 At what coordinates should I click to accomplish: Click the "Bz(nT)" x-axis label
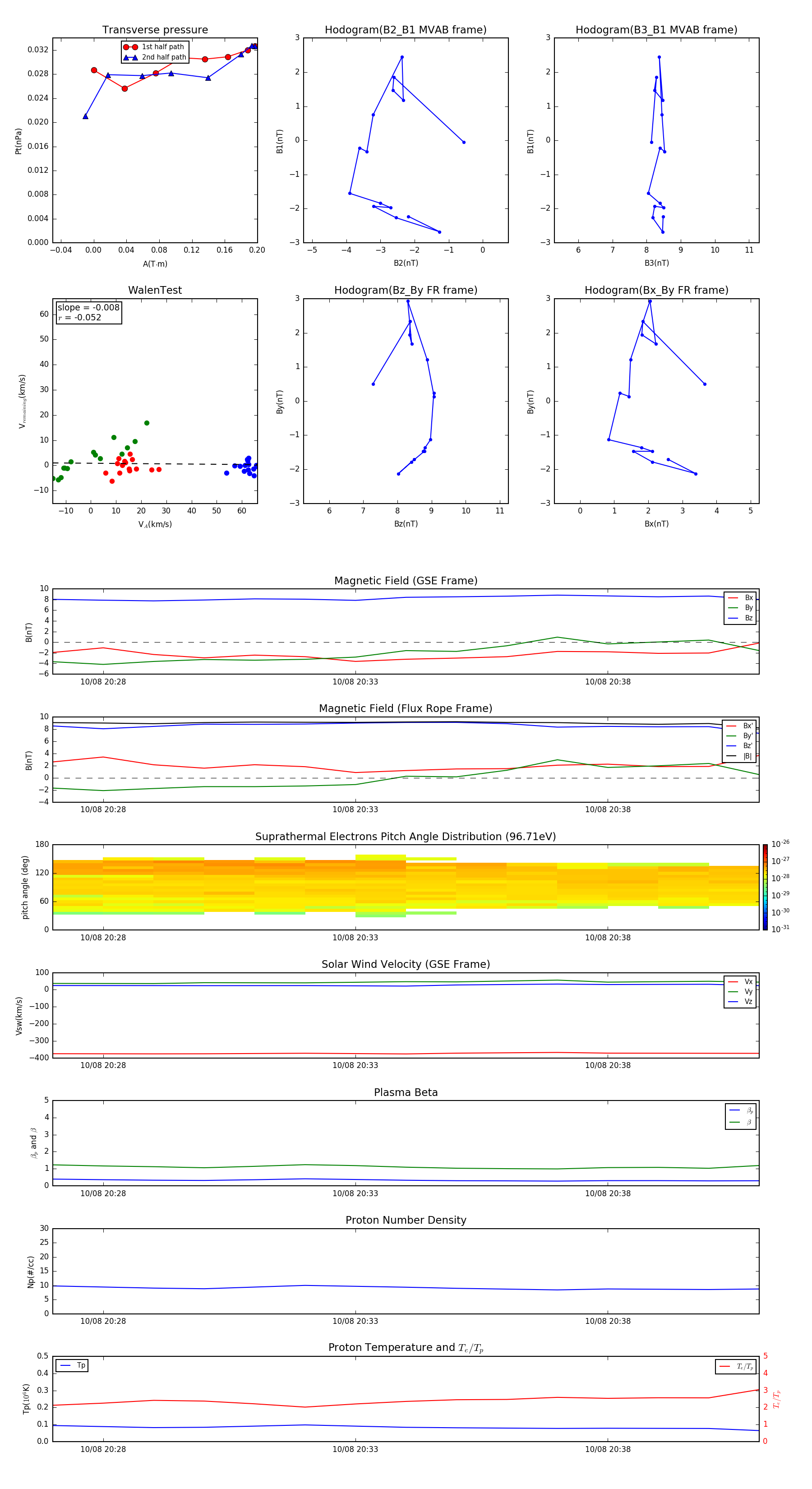pos(406,524)
